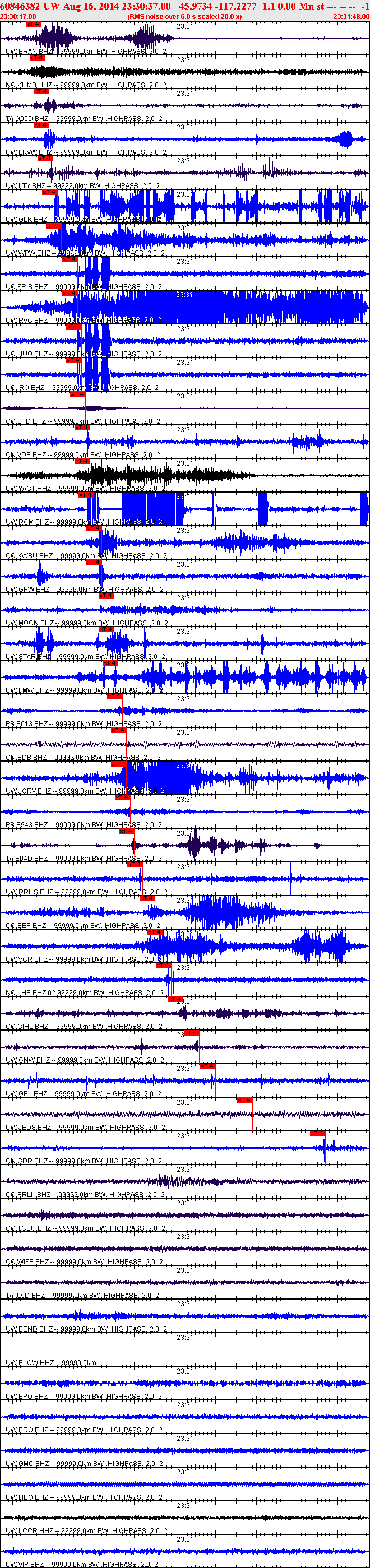Click the event coordinates 45.9734 -117.2277
This screenshot has height=1568, width=370.
click(218, 6)
